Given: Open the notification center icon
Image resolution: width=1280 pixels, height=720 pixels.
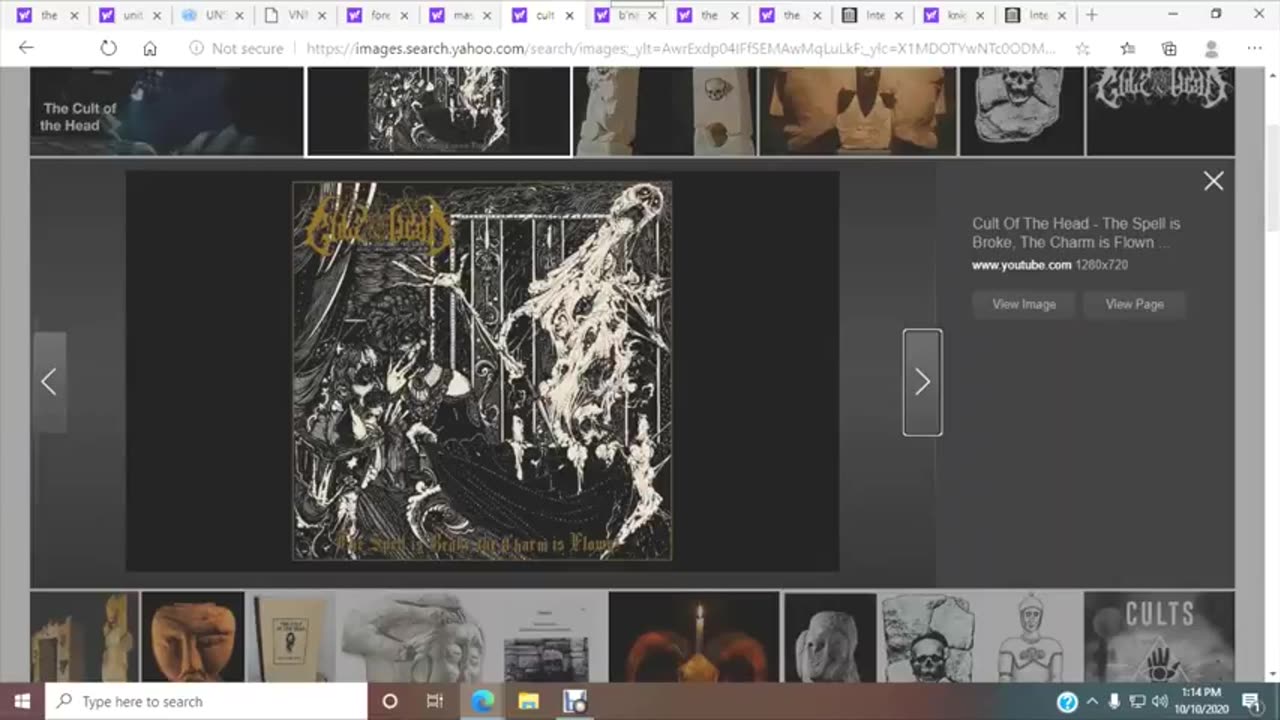Looking at the screenshot, I should 1251,702.
